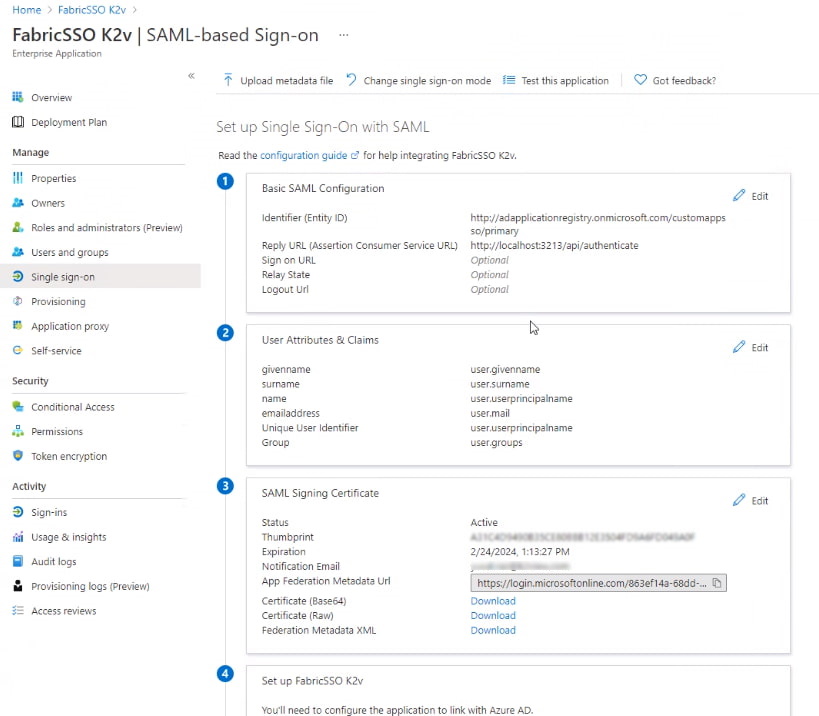Download the Federation Metadata XML

[493, 630]
